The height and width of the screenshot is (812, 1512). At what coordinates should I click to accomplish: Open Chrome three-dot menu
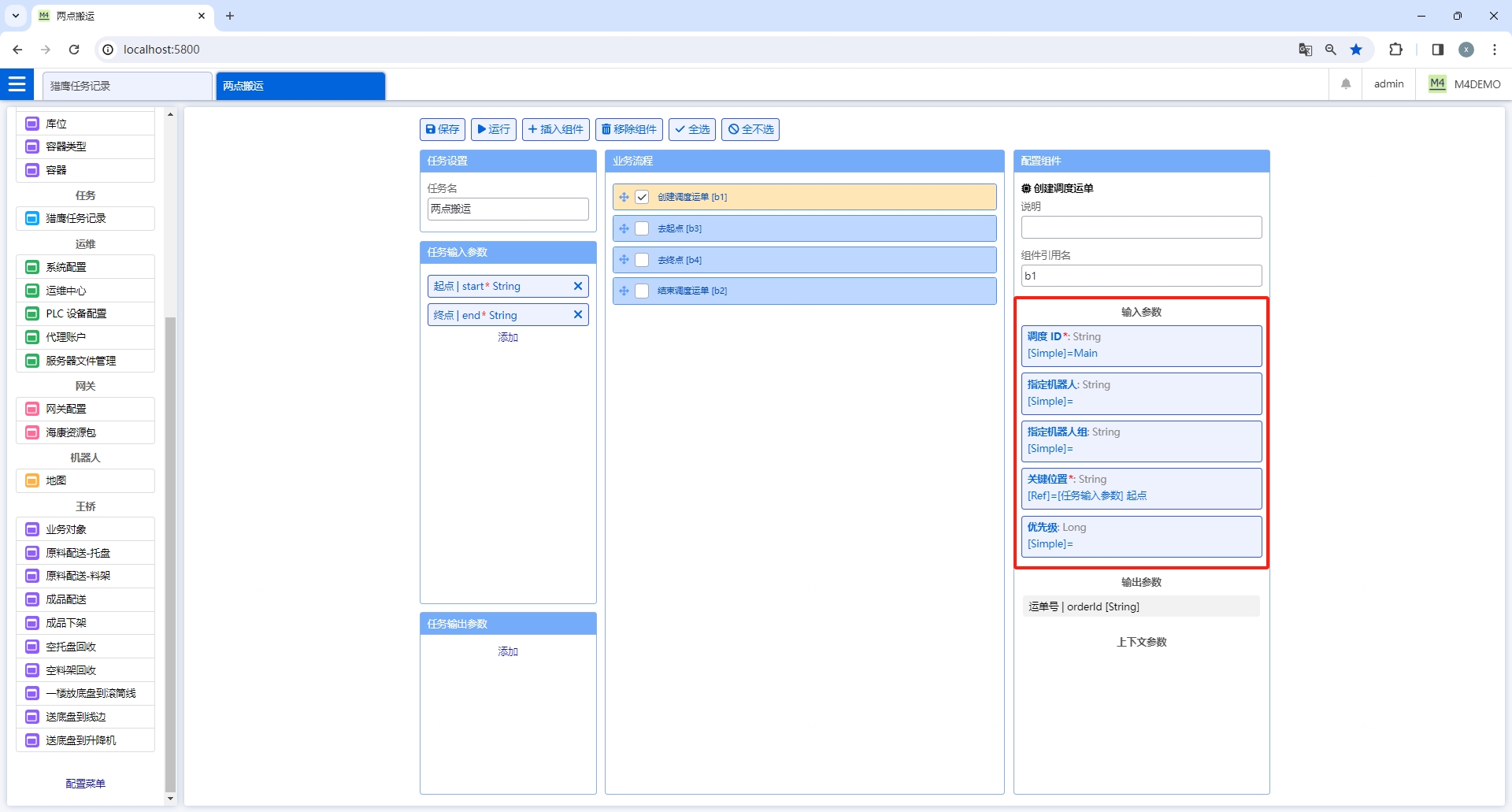click(1494, 50)
